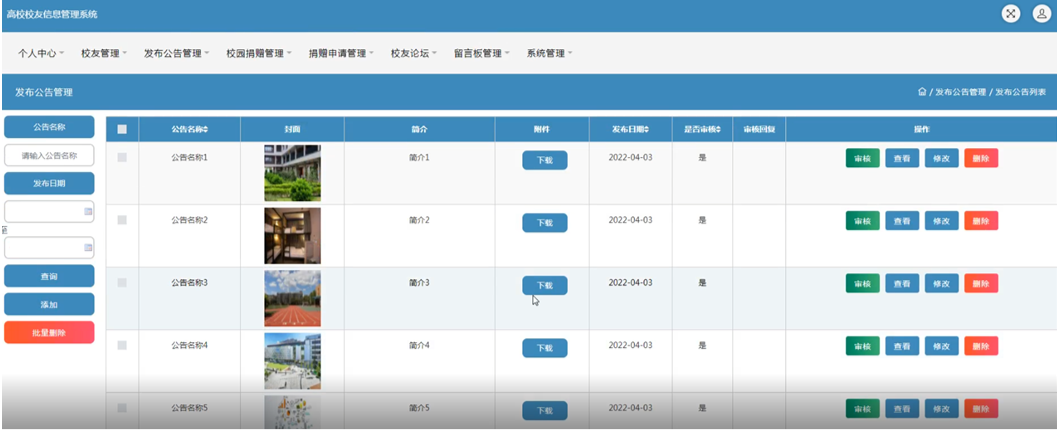Focus the 请输入公告名称 input field

tap(49, 156)
